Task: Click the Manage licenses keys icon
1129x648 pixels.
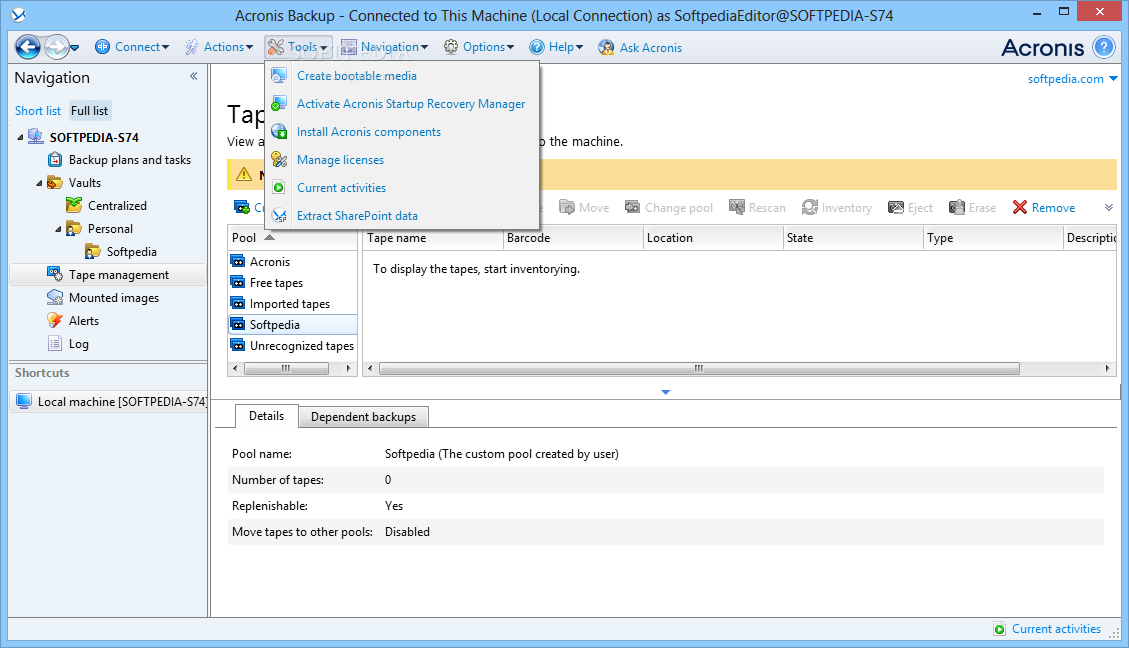Action: click(x=279, y=160)
